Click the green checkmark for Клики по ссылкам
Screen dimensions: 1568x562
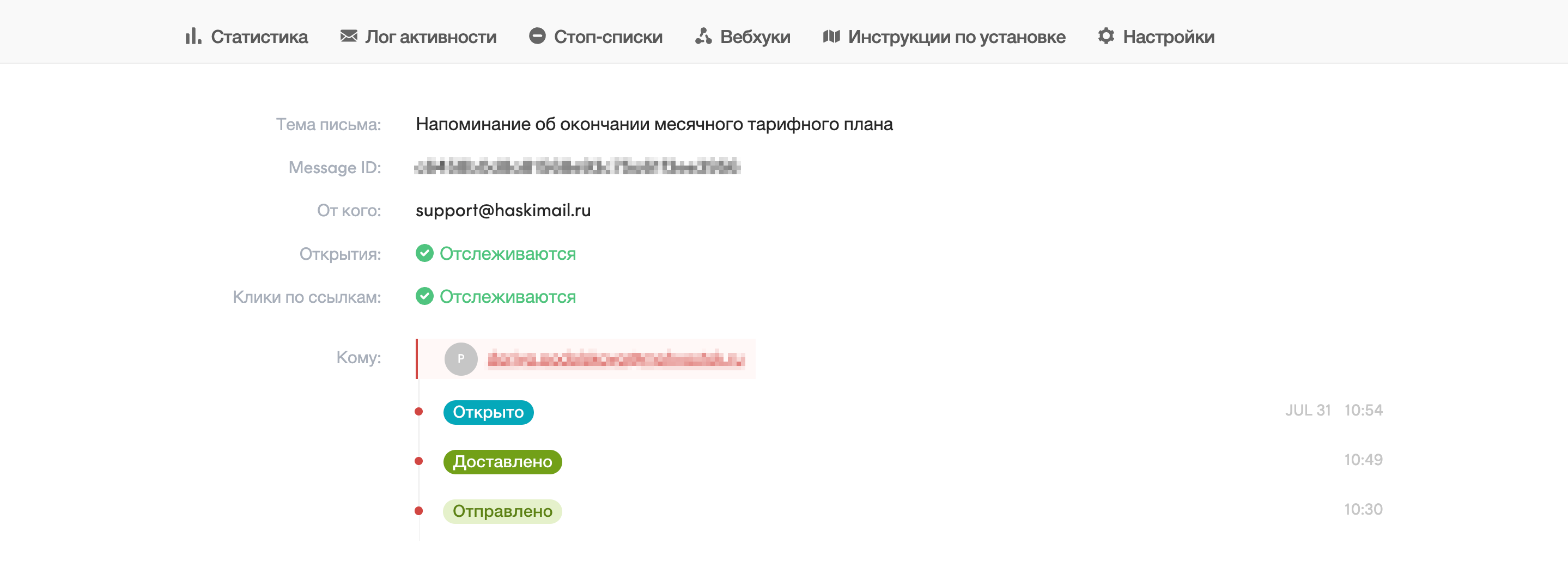(x=424, y=296)
